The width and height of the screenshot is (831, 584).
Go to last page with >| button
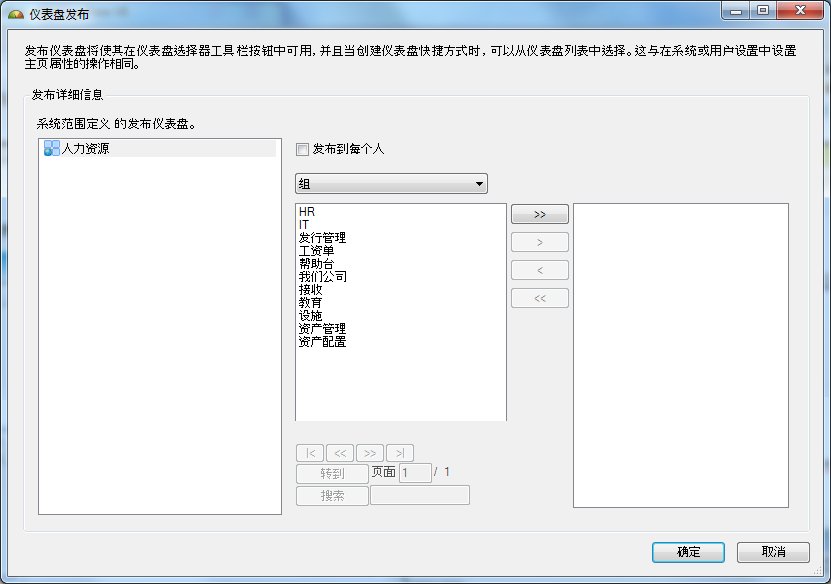pyautogui.click(x=400, y=453)
